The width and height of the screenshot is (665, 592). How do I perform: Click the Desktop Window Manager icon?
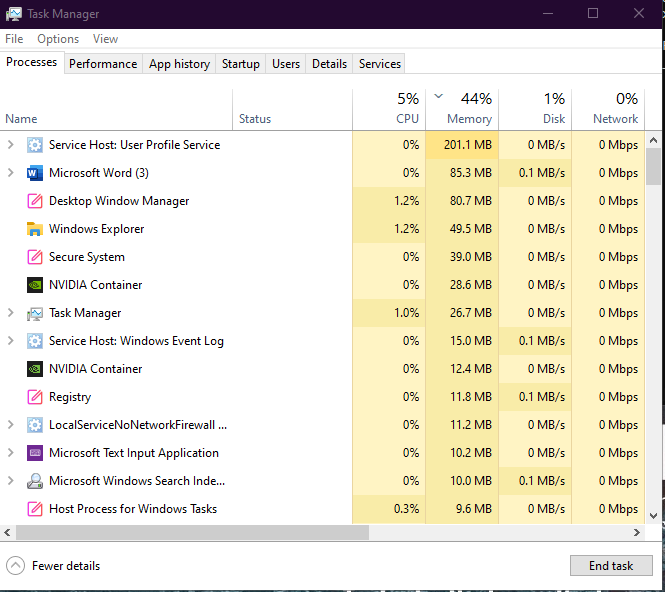(x=35, y=201)
